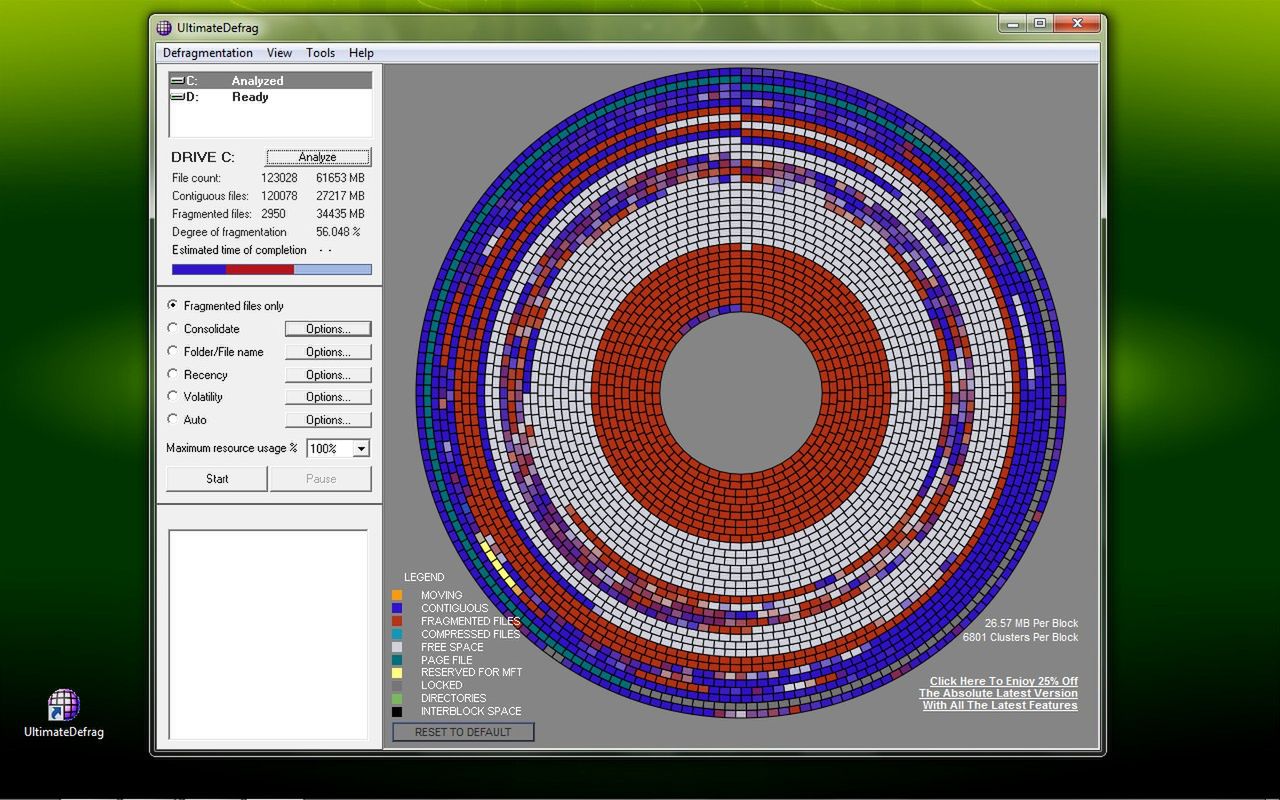
Task: Click the Contiguous blue legend swatch
Action: [x=397, y=608]
